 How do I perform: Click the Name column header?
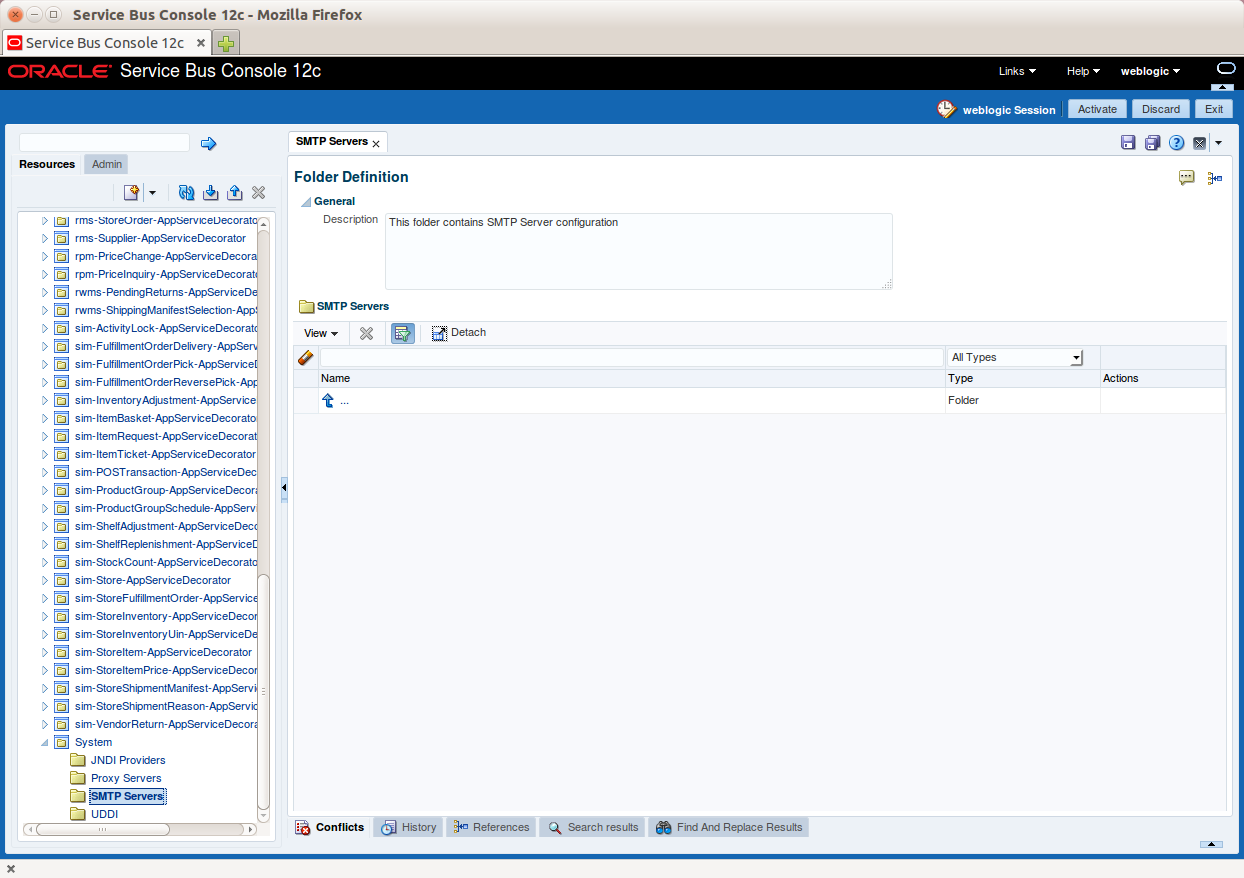(x=336, y=379)
